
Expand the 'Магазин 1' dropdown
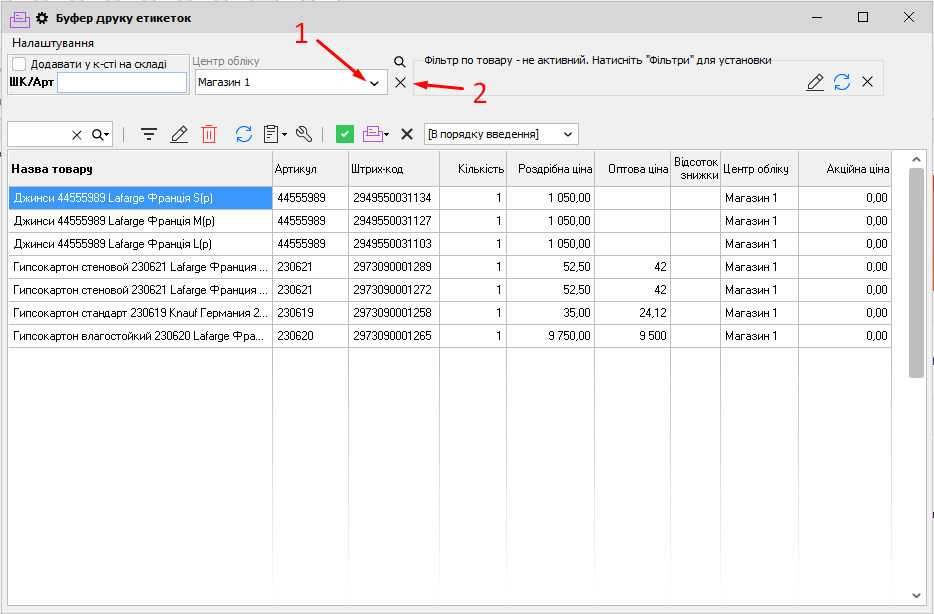pyautogui.click(x=374, y=83)
